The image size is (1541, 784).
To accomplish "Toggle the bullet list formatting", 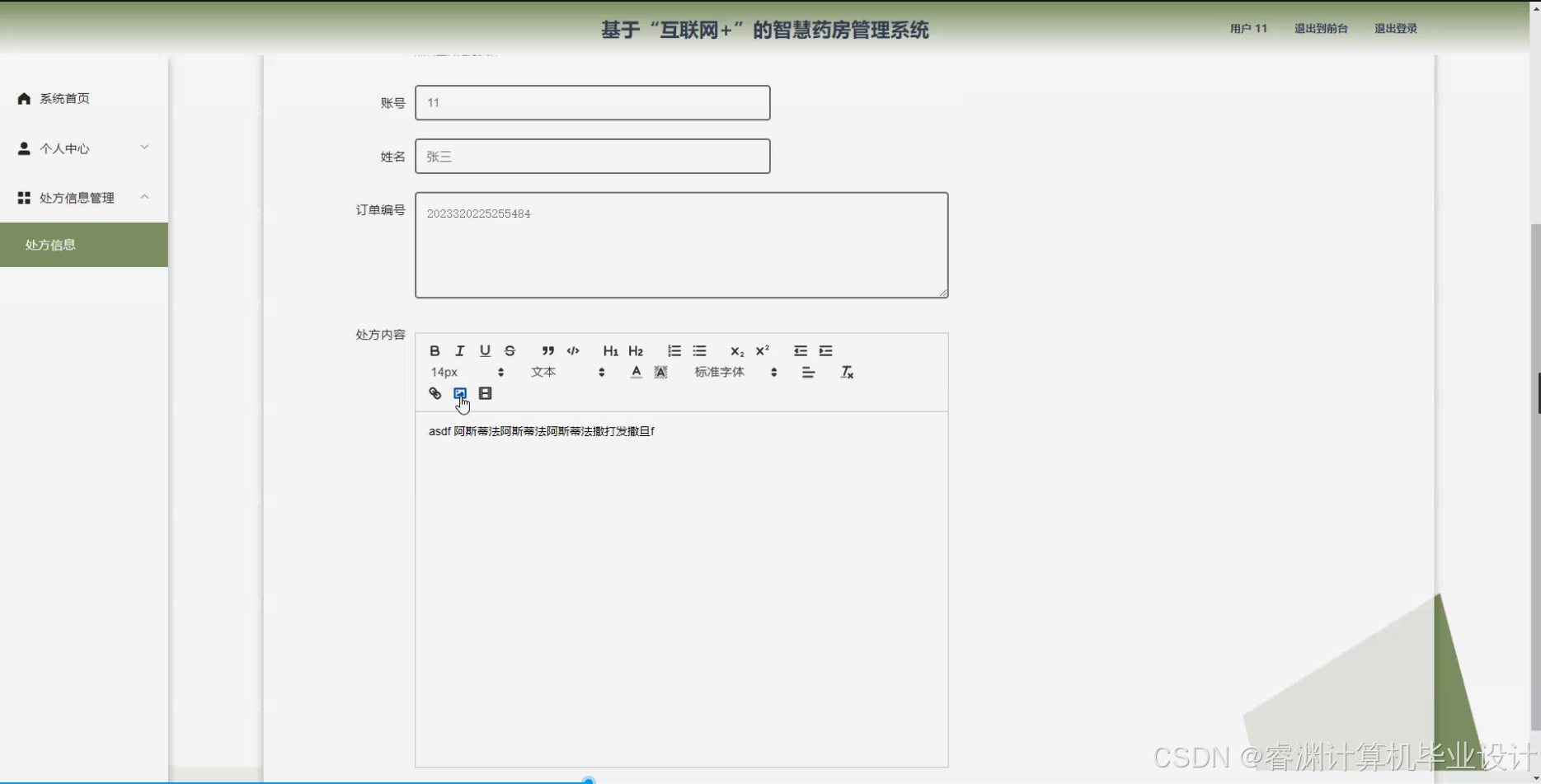I will click(698, 350).
